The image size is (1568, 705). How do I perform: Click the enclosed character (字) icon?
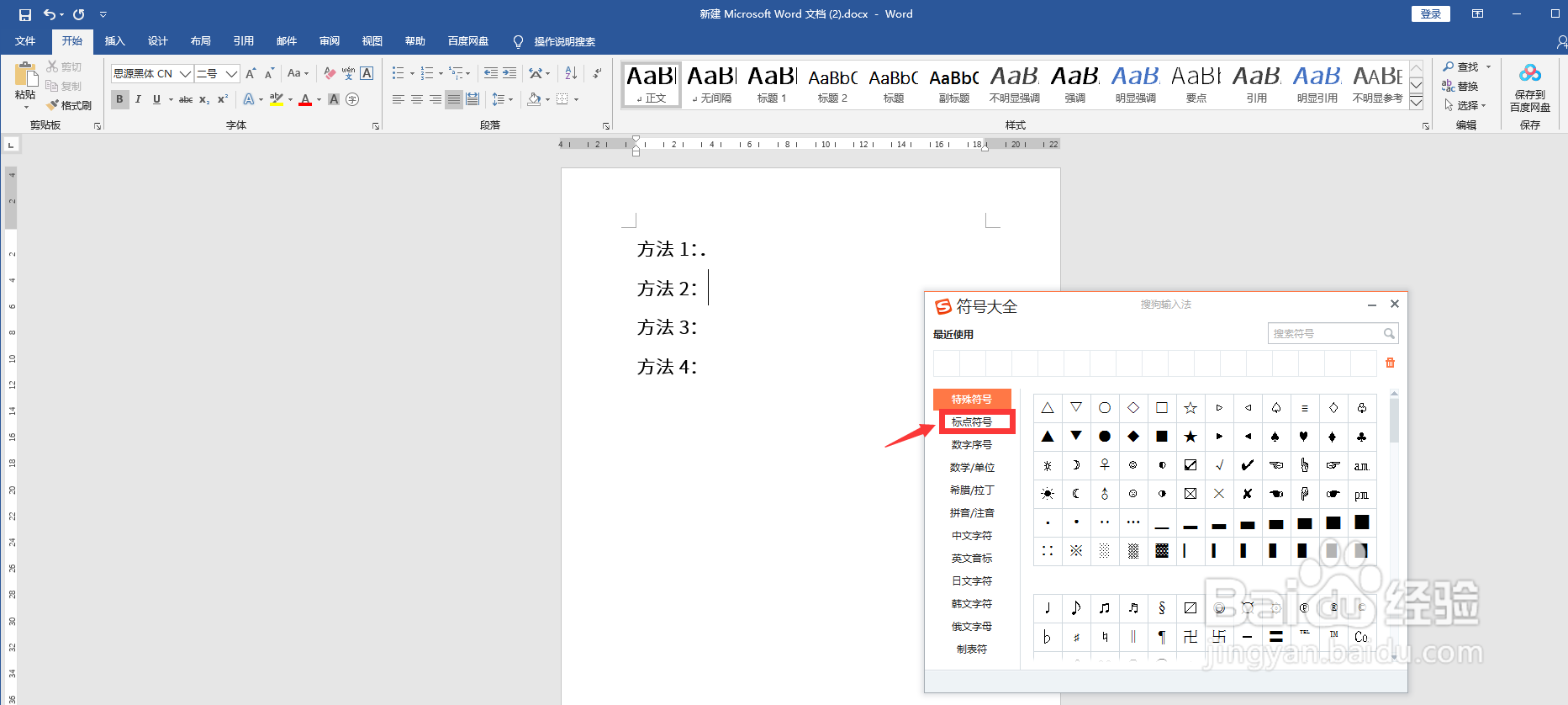pos(352,99)
